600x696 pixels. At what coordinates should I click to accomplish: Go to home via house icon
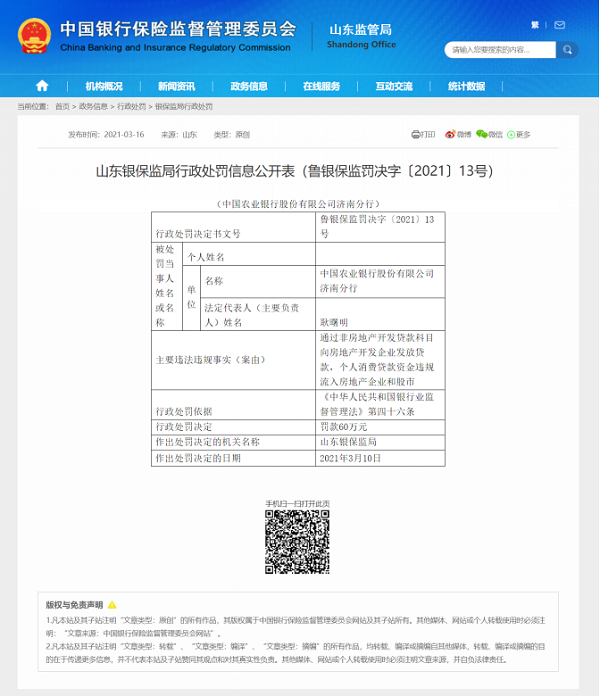coord(42,86)
